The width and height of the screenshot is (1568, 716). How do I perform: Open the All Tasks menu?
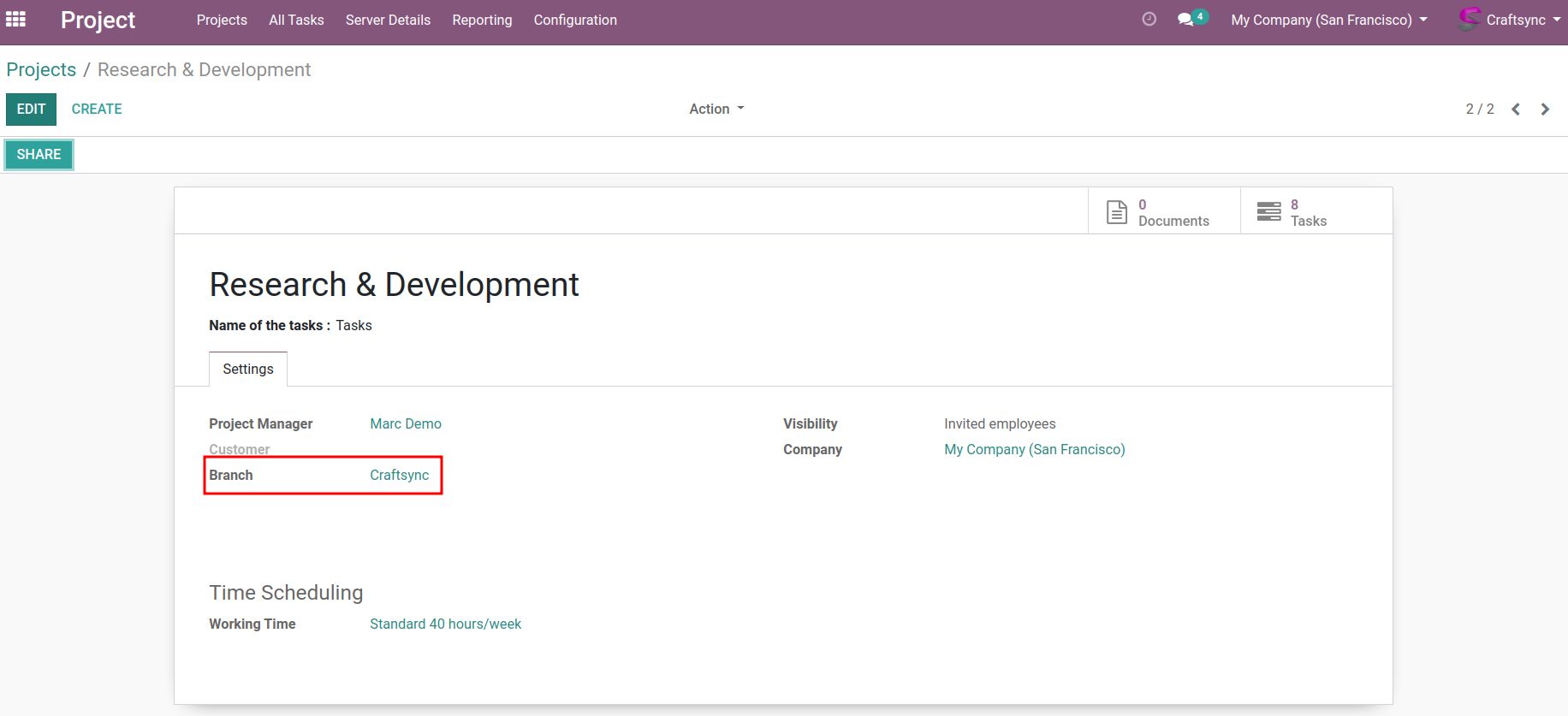click(x=296, y=20)
